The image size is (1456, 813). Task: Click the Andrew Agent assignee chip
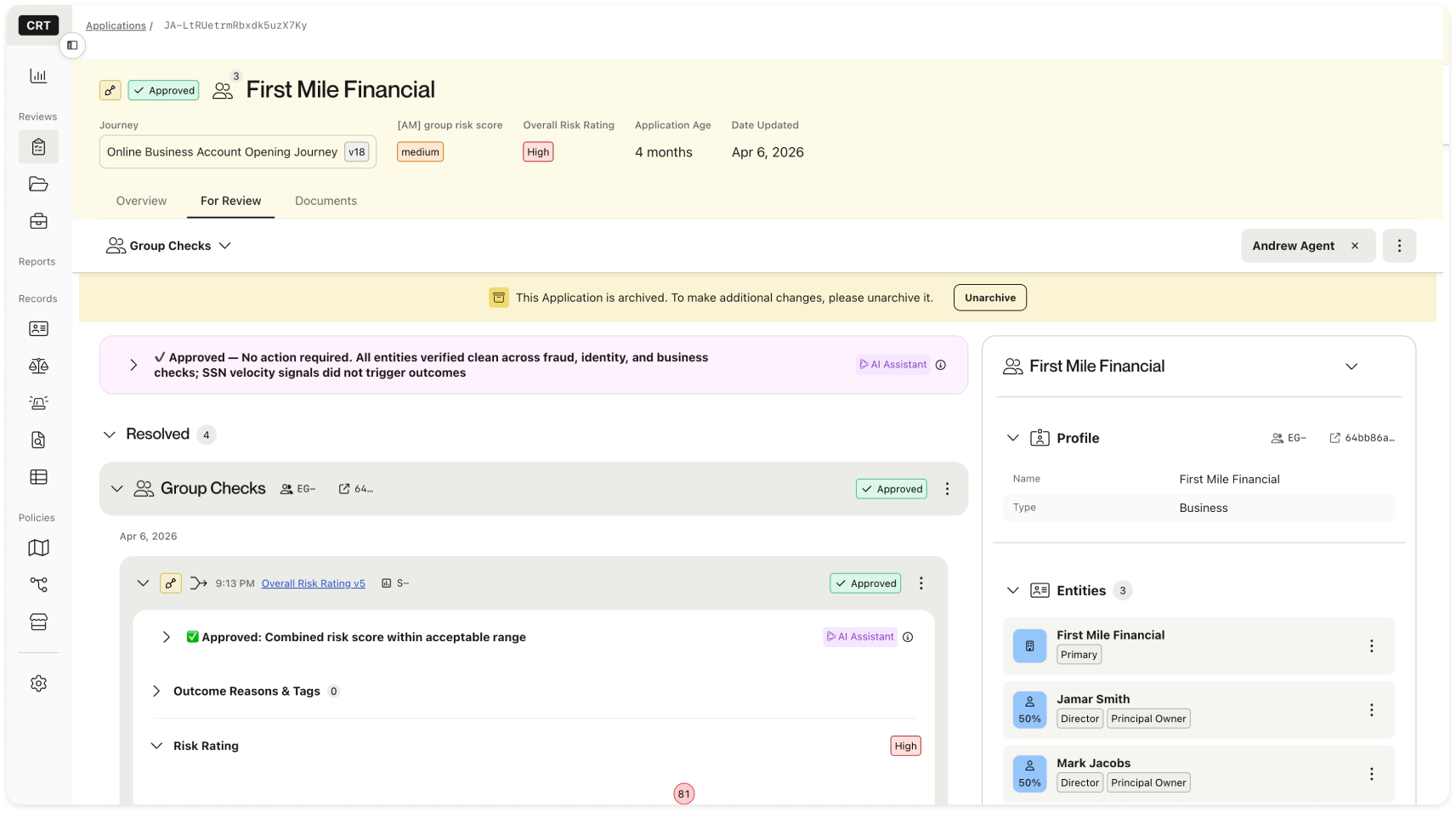point(1308,246)
